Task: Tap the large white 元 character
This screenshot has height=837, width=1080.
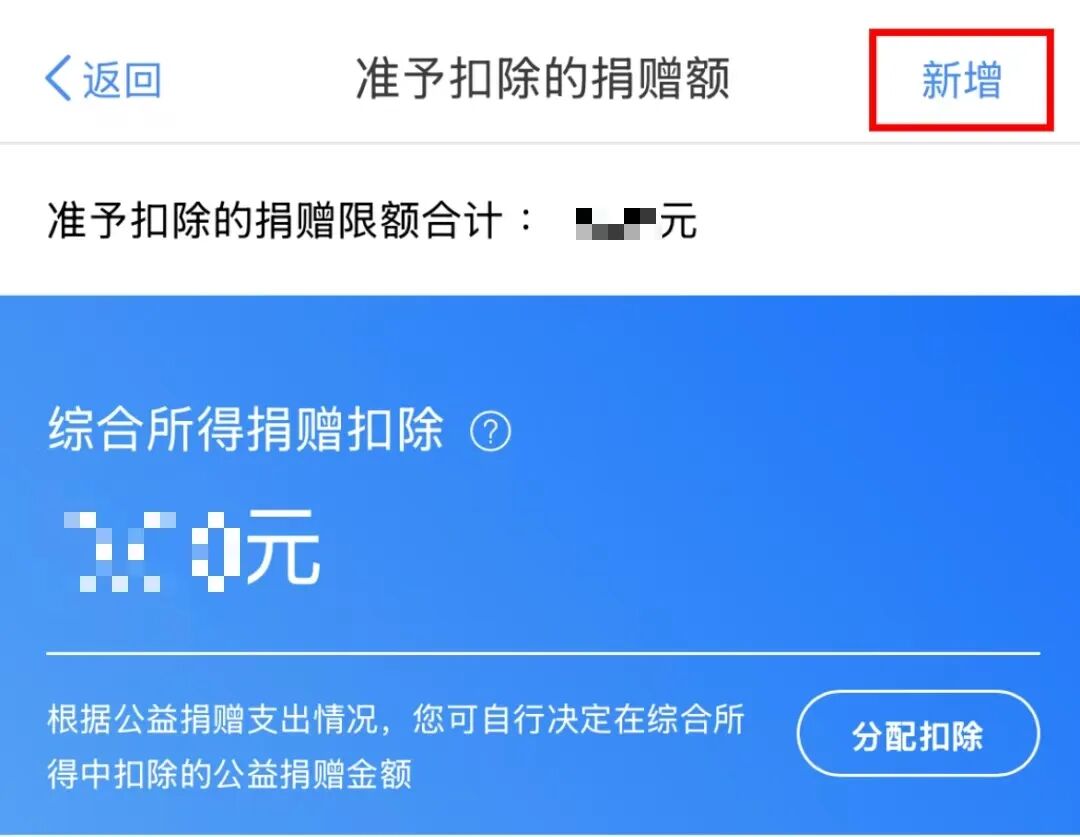Action: click(x=284, y=548)
